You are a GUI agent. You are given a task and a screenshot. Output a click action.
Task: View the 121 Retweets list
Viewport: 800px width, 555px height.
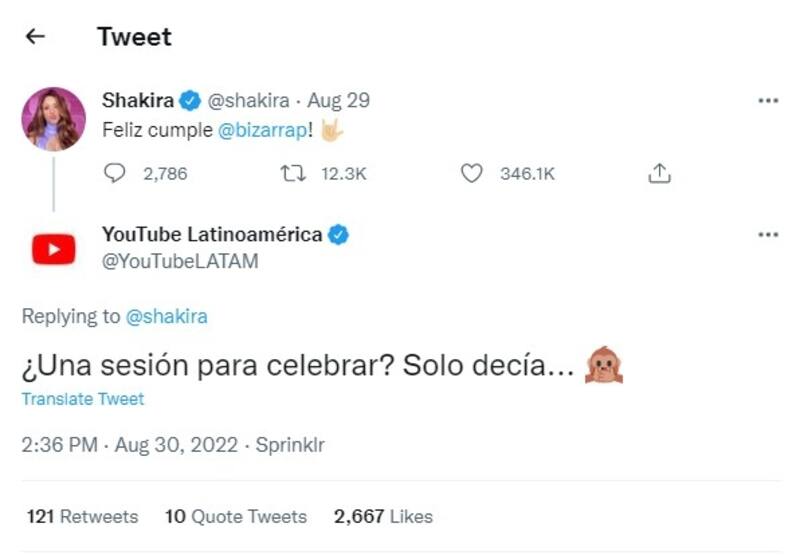(83, 517)
